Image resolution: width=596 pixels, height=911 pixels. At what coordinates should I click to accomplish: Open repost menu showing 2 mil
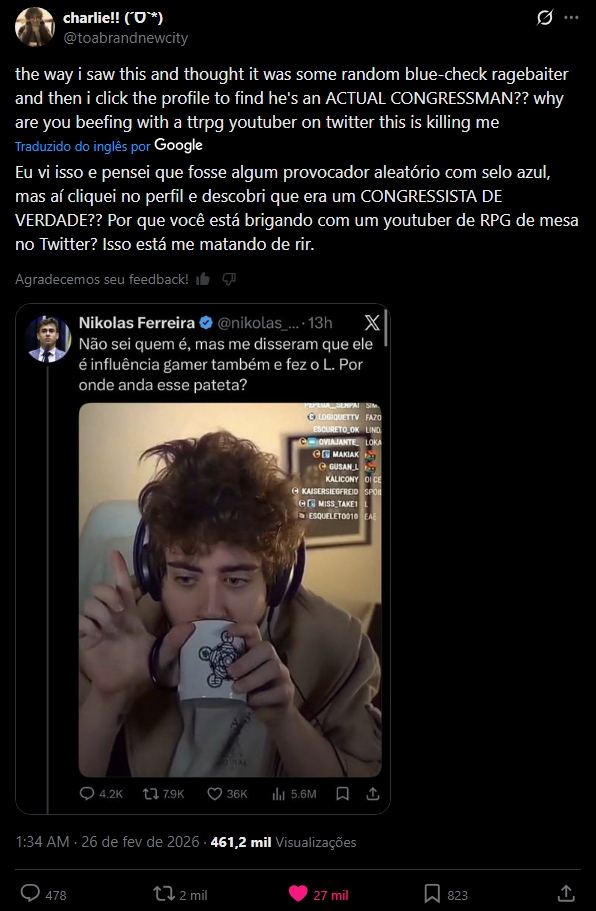[x=180, y=894]
